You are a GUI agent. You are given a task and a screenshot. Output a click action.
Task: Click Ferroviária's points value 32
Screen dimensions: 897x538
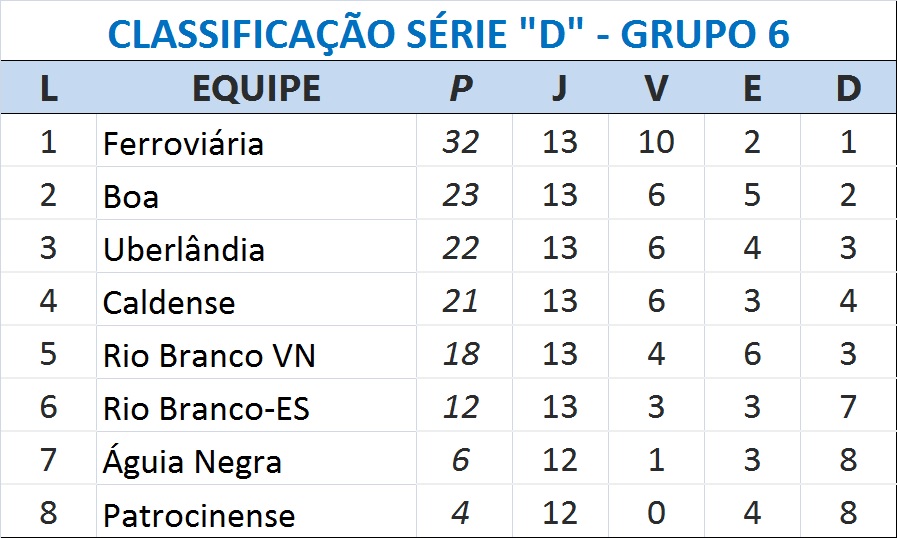point(460,142)
